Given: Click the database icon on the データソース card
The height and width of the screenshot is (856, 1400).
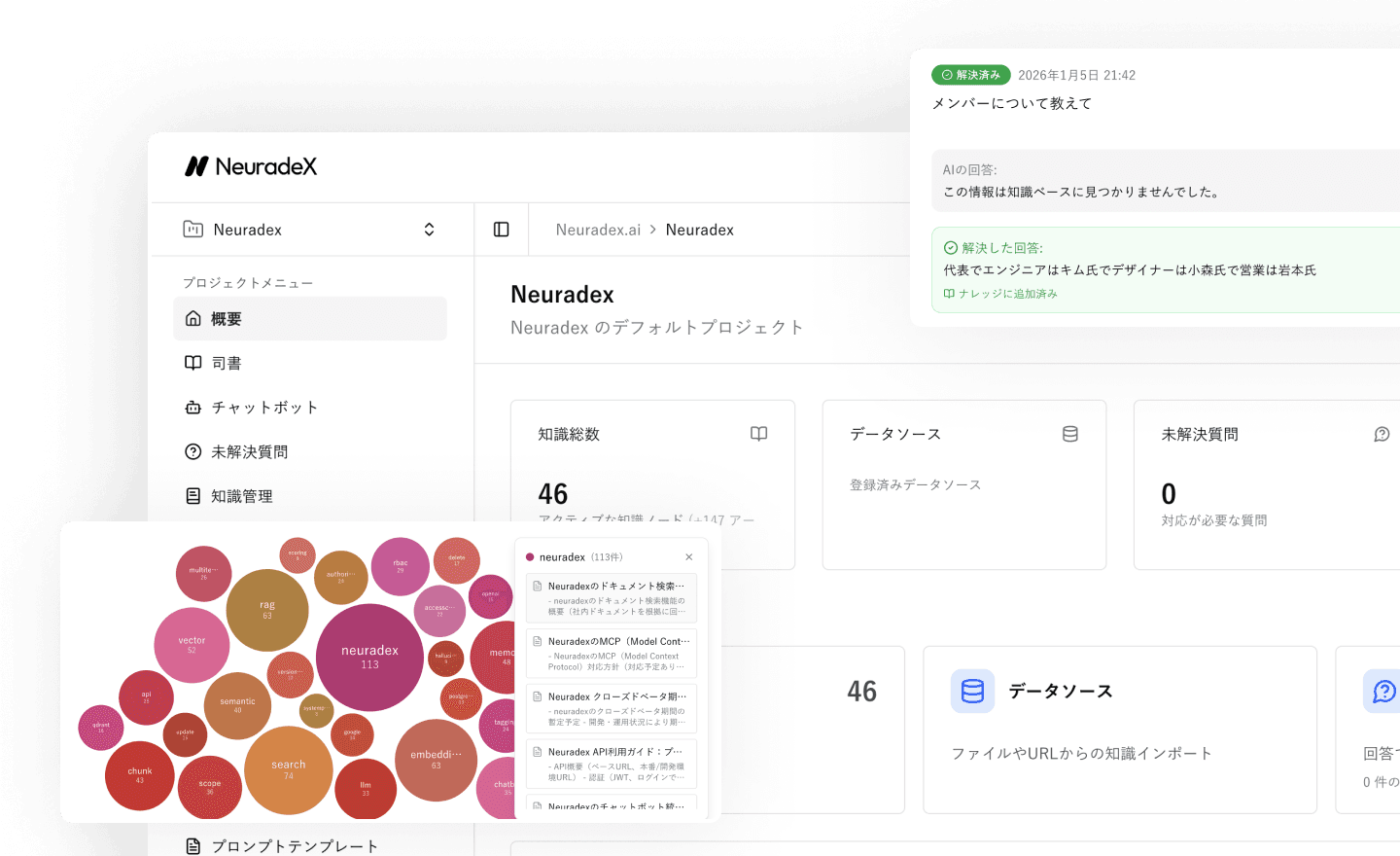Looking at the screenshot, I should point(1070,434).
